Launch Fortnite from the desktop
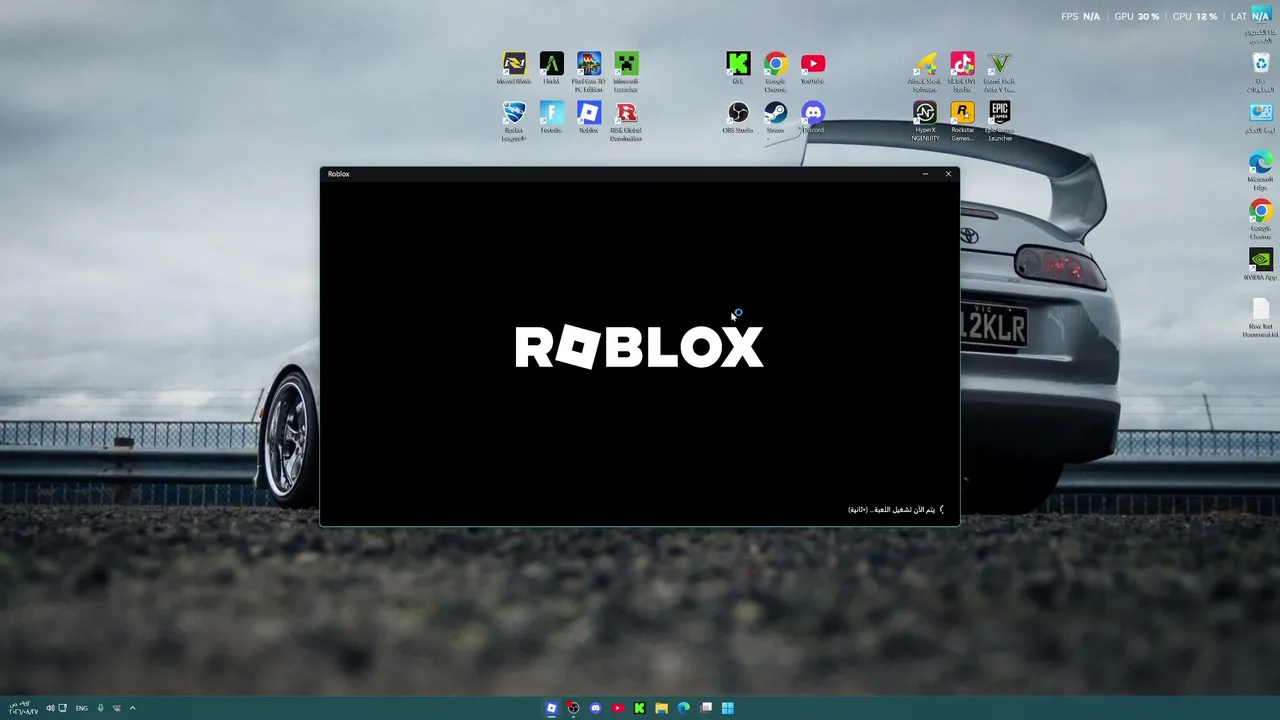 point(551,117)
